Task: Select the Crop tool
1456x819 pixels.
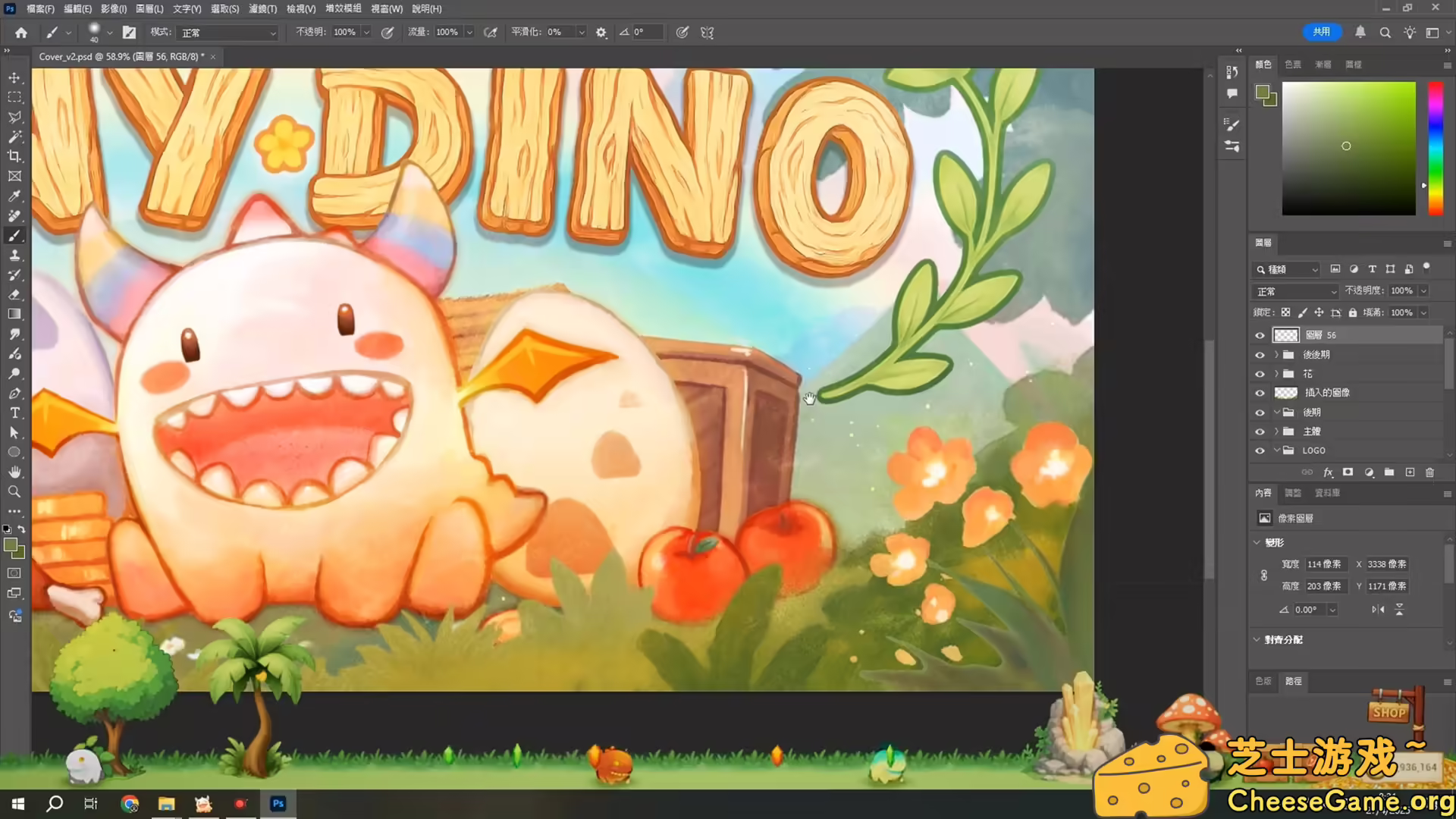Action: point(14,156)
